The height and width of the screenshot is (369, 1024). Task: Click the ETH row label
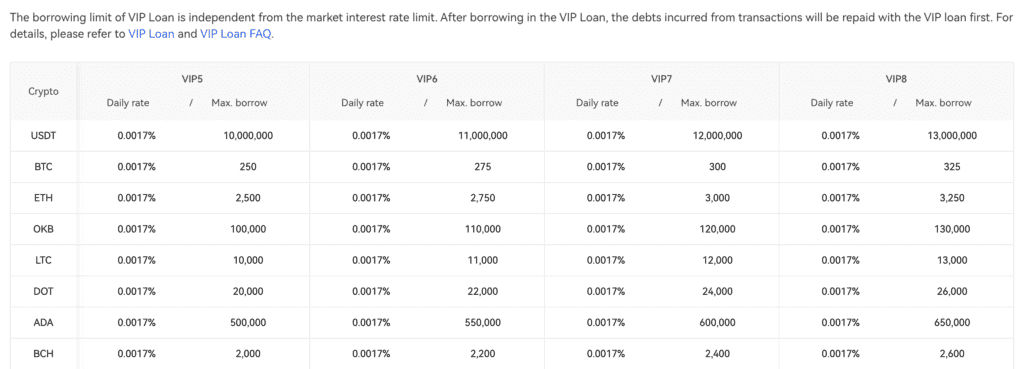43,198
